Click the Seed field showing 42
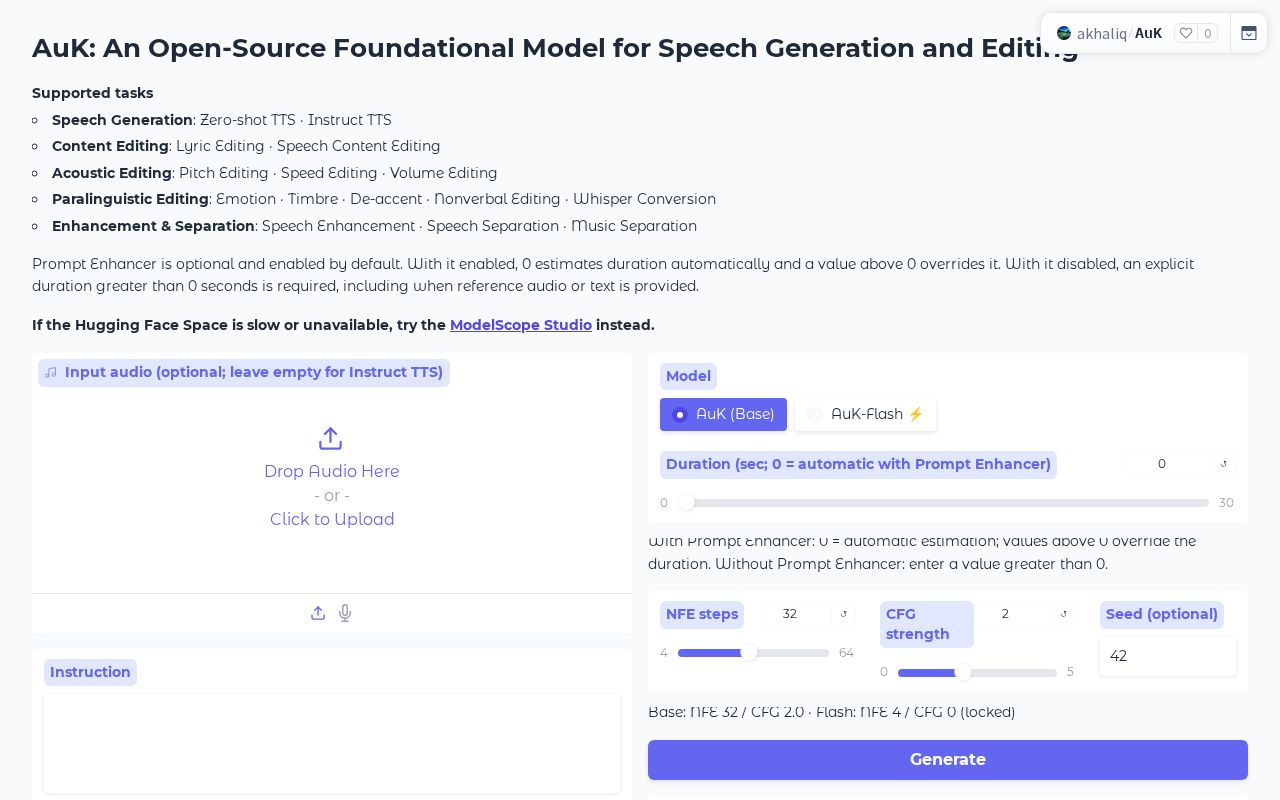 [x=1168, y=656]
